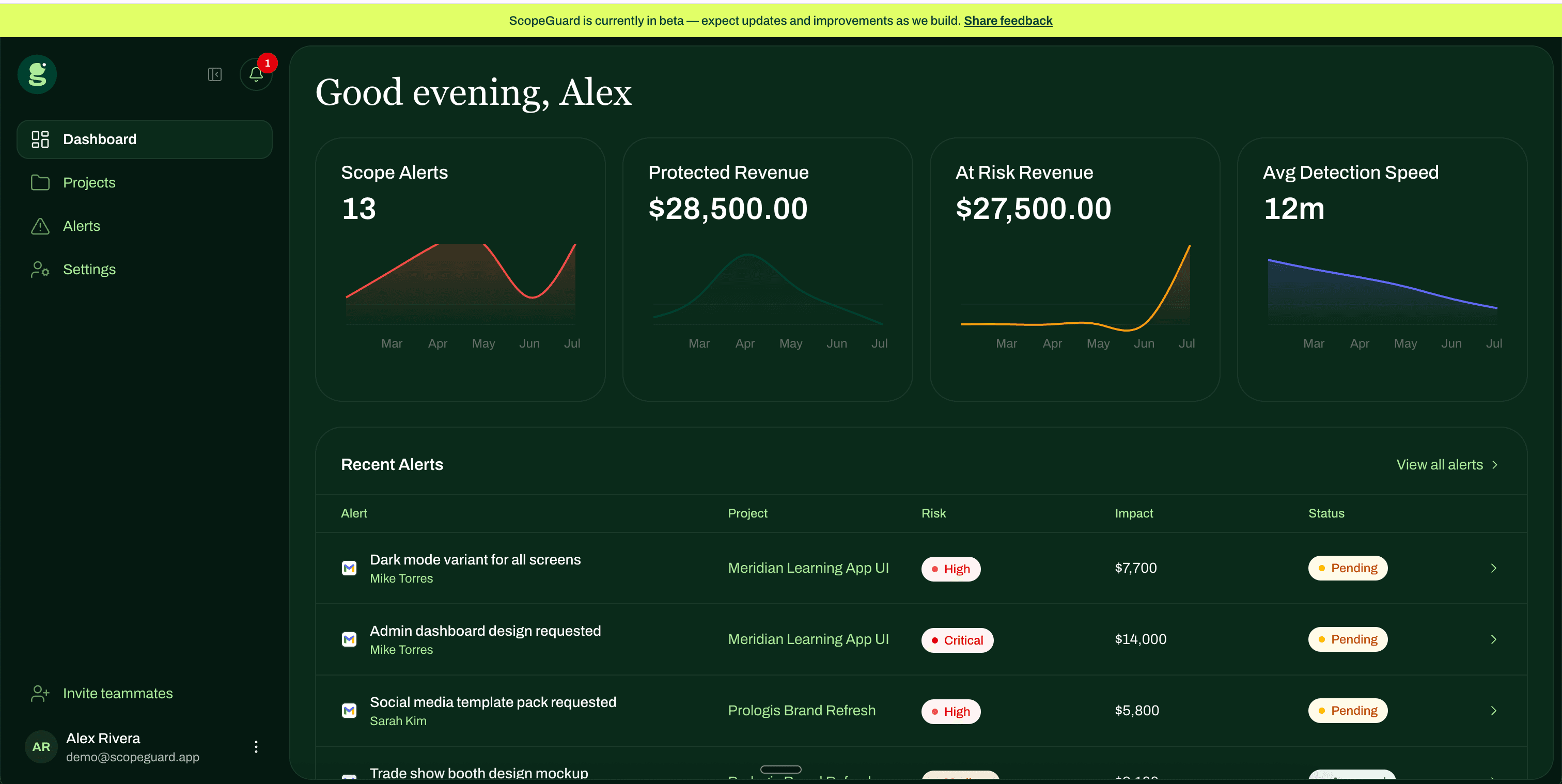Click the Alert column header
This screenshot has height=784, width=1562.
[354, 513]
